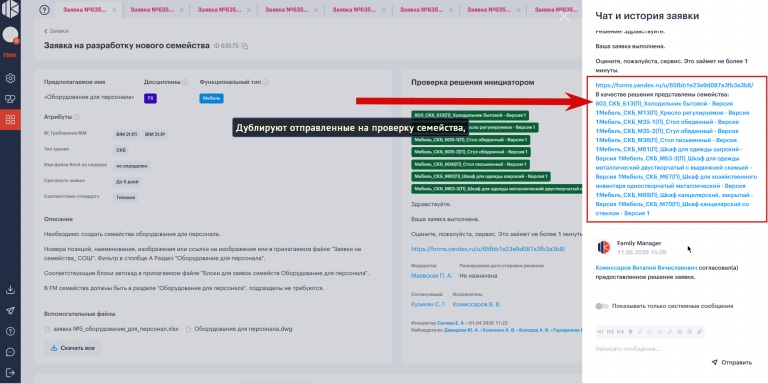Screen dimensions: 768x384
Task: Click the help circle icon before the tabs
Action: [x=45, y=10]
